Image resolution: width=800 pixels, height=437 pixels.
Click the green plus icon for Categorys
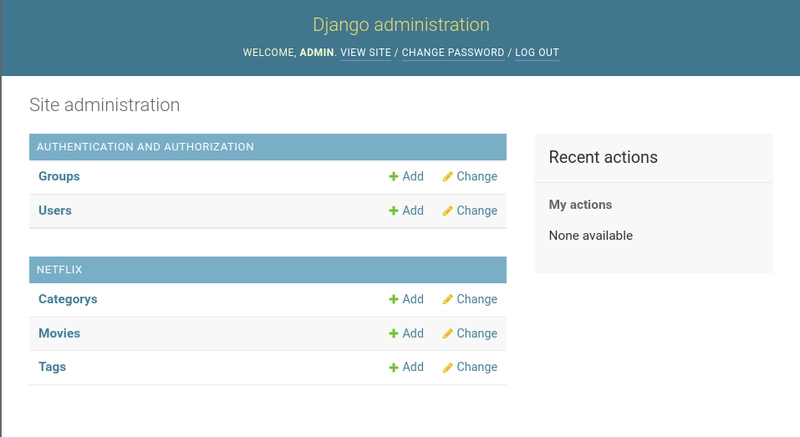coord(394,300)
